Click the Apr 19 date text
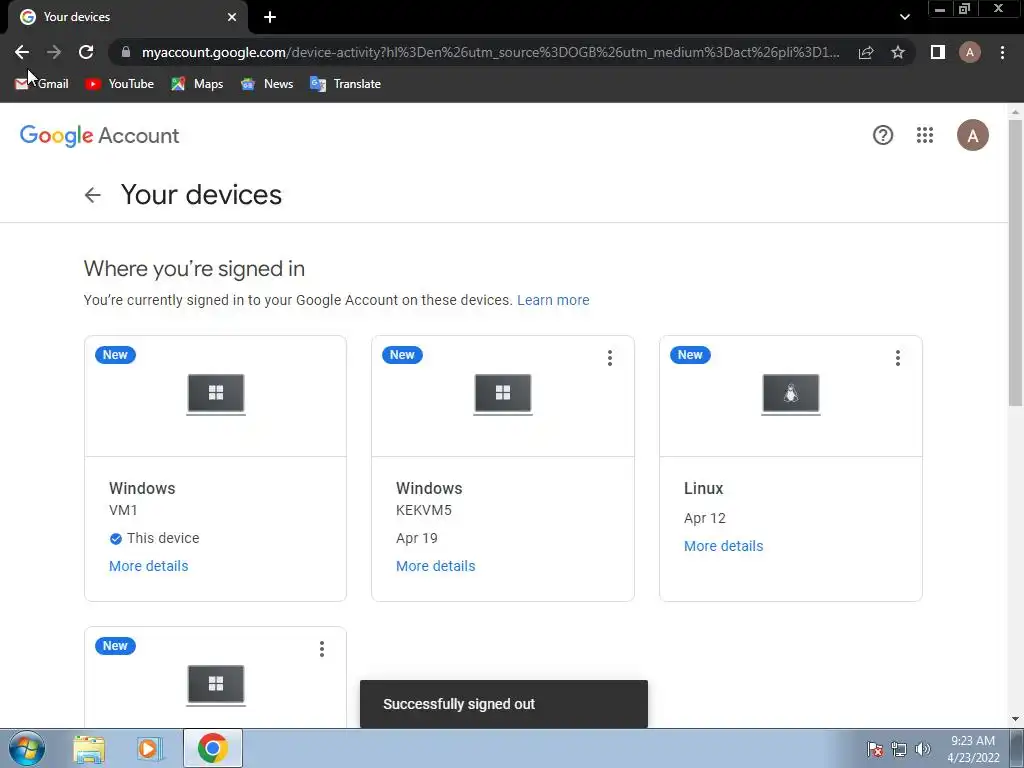Viewport: 1024px width, 768px height. (x=417, y=538)
